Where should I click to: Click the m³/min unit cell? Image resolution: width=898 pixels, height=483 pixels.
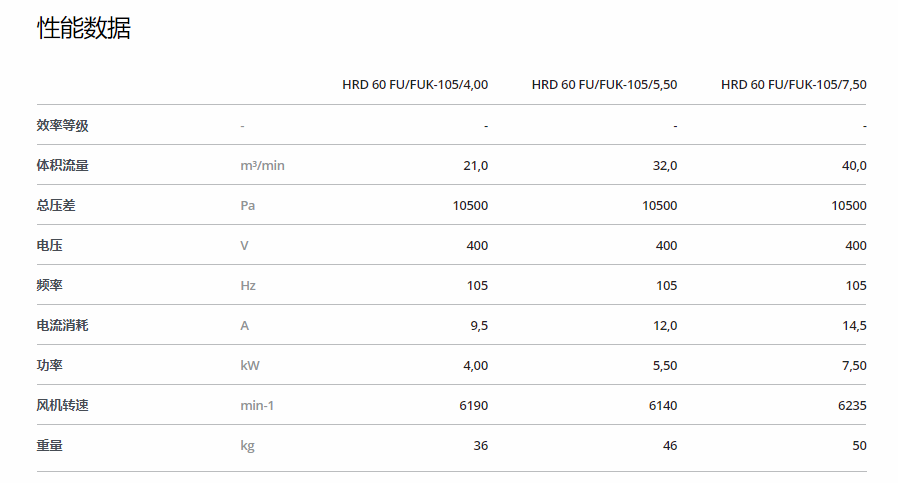[262, 166]
